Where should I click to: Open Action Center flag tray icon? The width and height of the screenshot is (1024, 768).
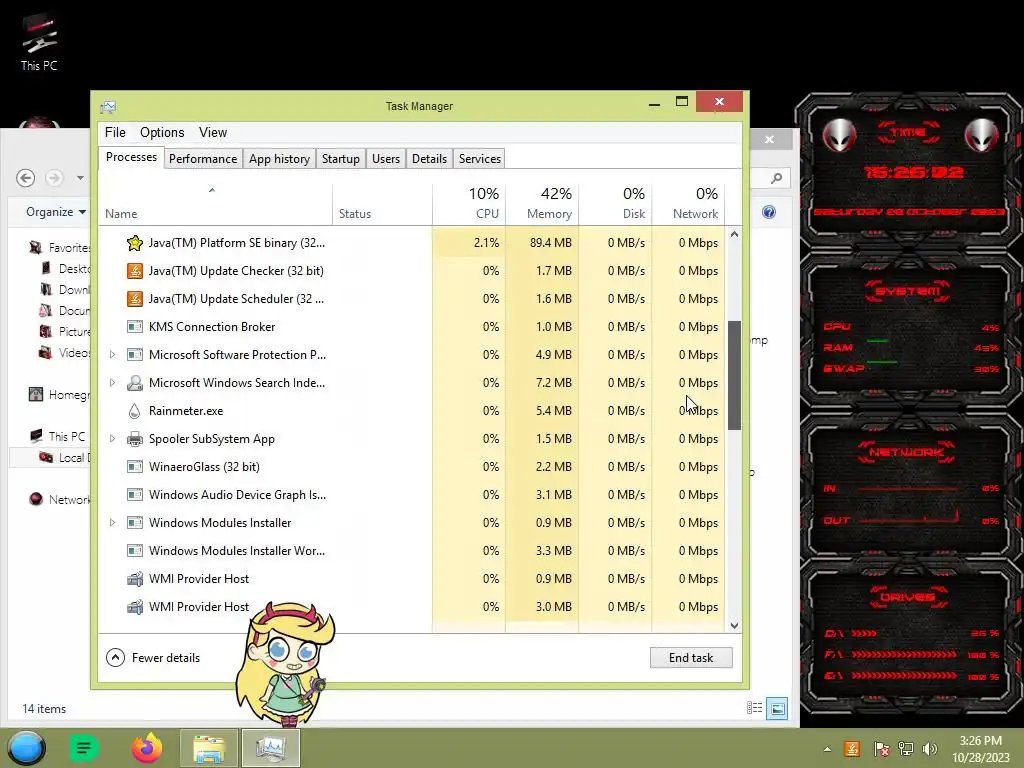[882, 749]
